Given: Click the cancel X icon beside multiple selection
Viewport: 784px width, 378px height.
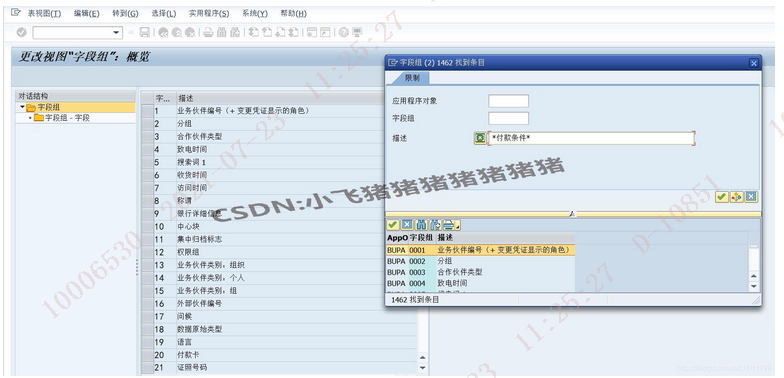Looking at the screenshot, I should coord(751,196).
